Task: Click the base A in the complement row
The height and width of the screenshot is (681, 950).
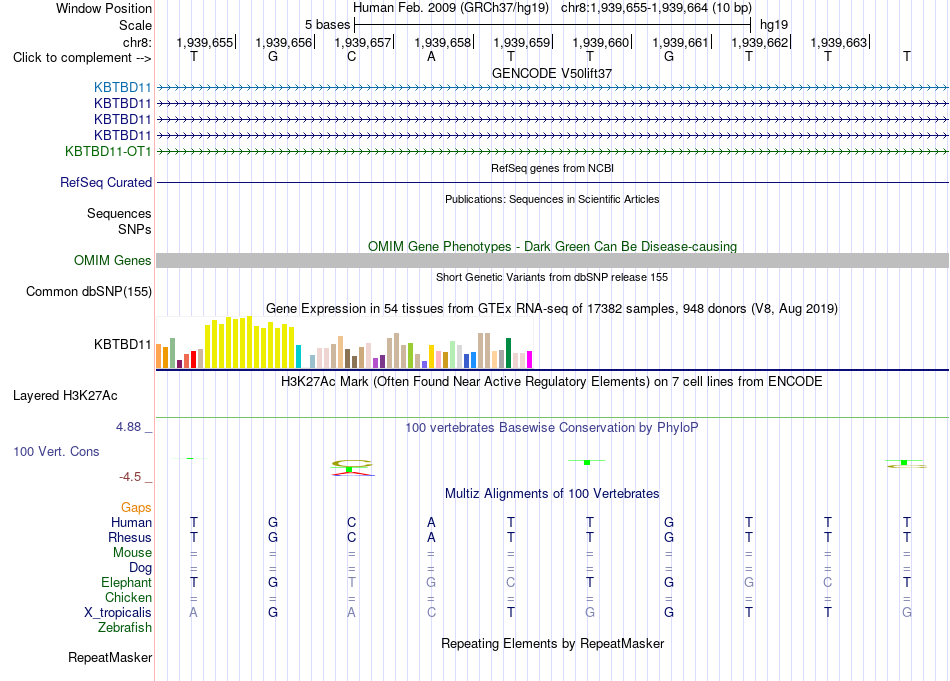Action: (x=431, y=57)
